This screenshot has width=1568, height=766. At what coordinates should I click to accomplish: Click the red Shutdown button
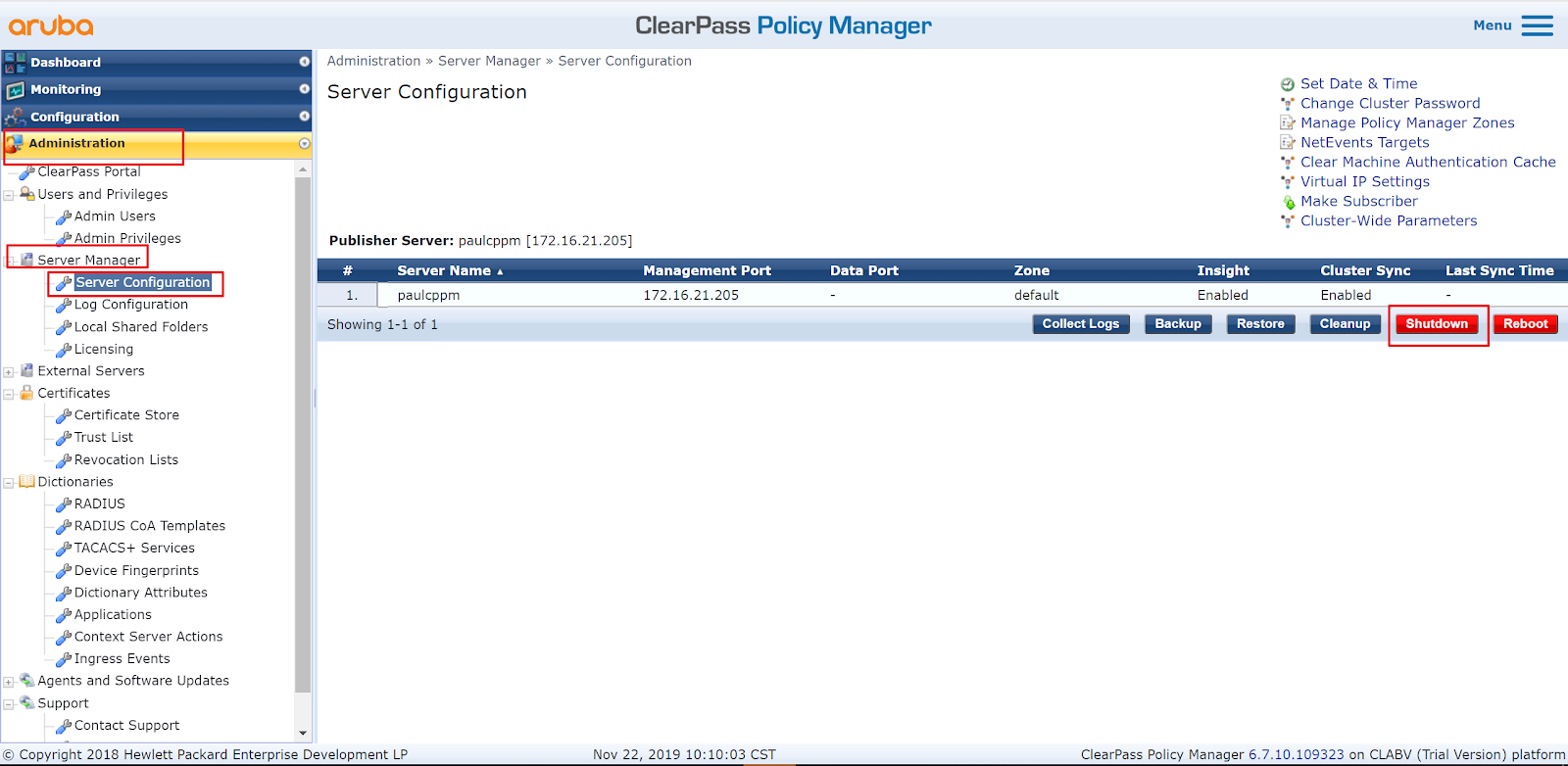pyautogui.click(x=1437, y=324)
